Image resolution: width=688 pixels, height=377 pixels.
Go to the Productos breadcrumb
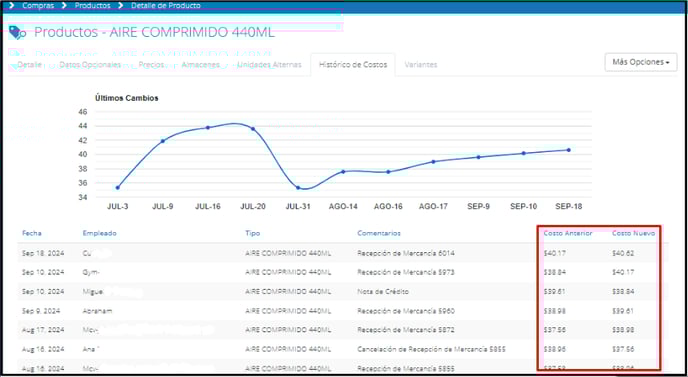(x=93, y=6)
